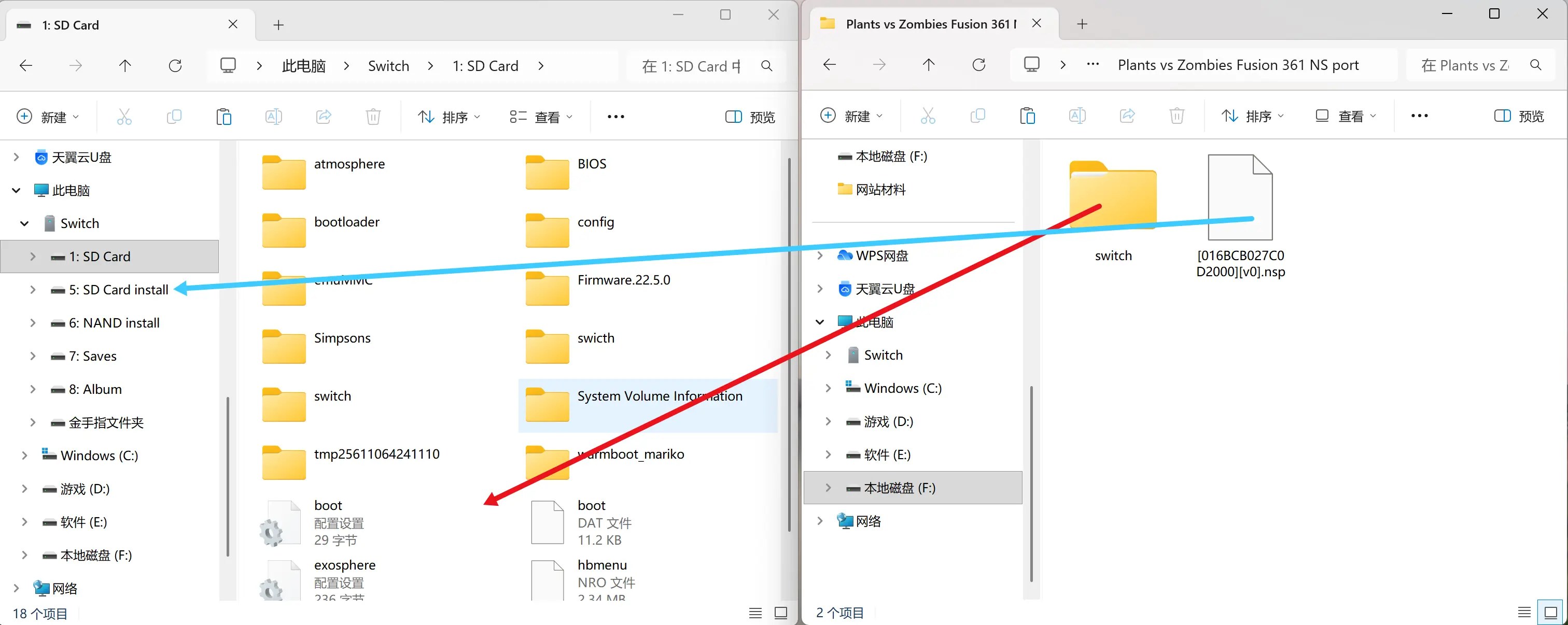Click rename icon in SD Card window toolbar
This screenshot has width=1568, height=625.
coord(273,117)
